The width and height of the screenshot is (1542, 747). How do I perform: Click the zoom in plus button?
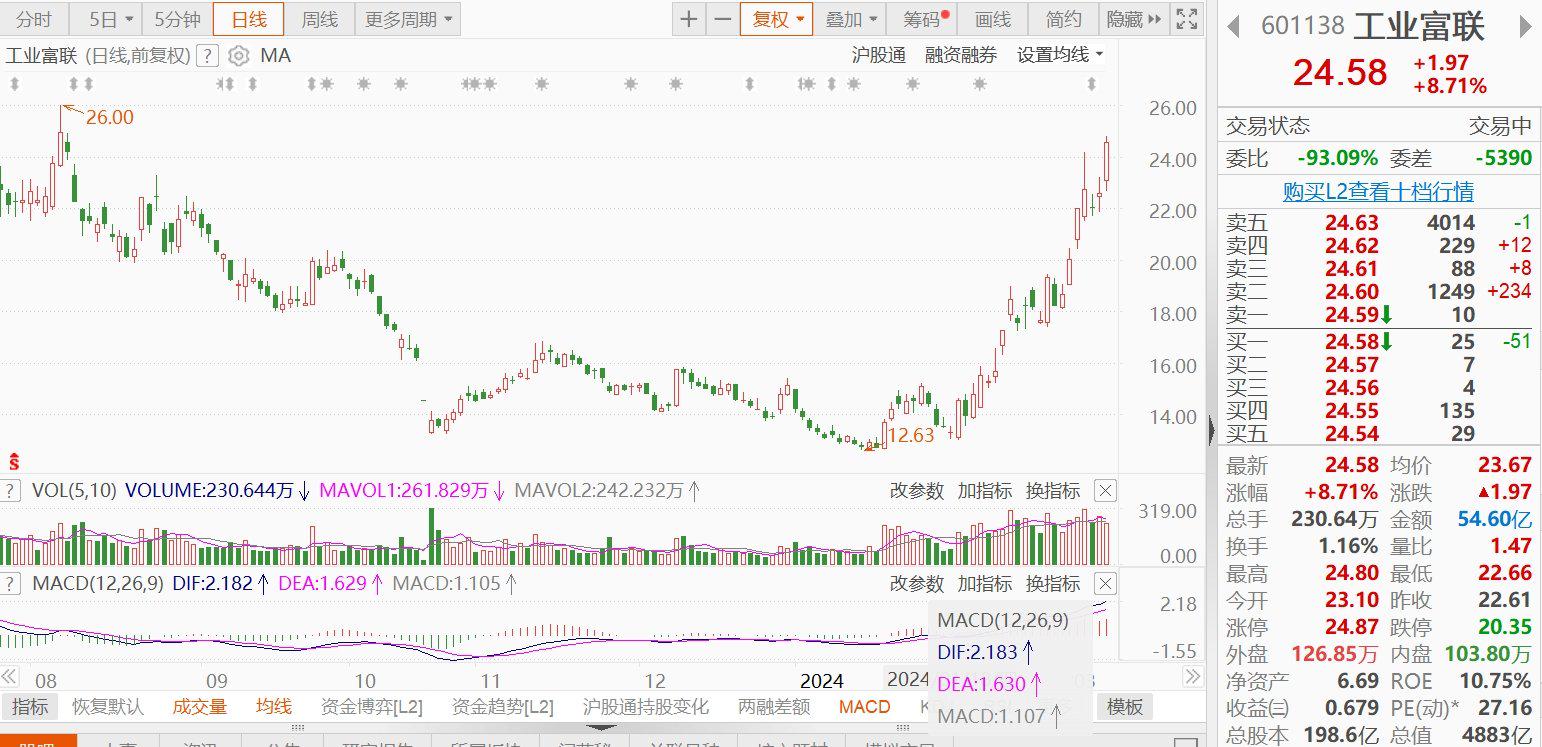[689, 19]
